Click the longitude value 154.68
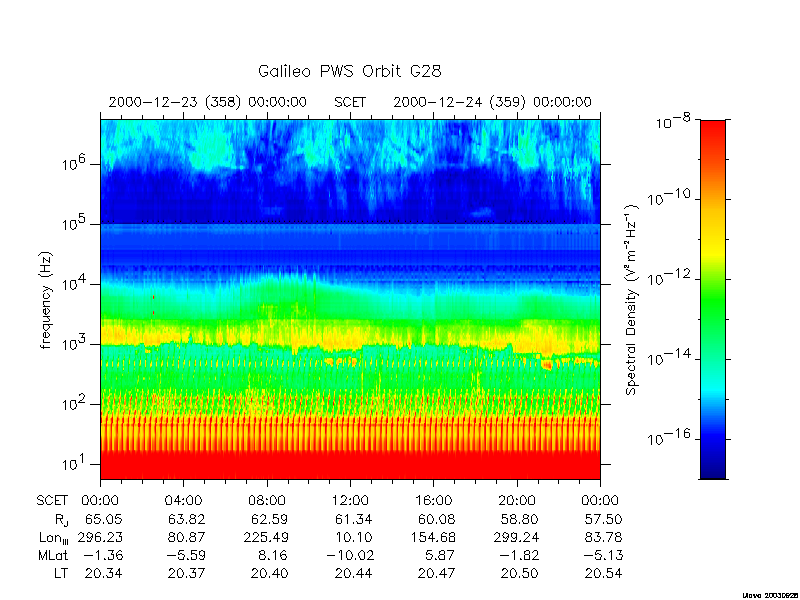This screenshot has width=800, height=600. pos(433,537)
